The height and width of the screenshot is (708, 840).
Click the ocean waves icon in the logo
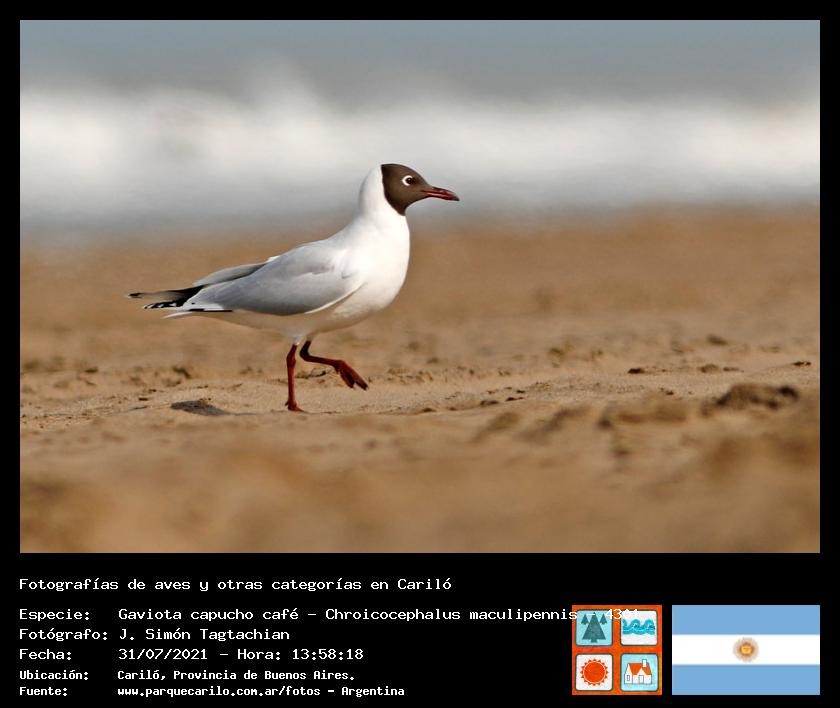639,628
